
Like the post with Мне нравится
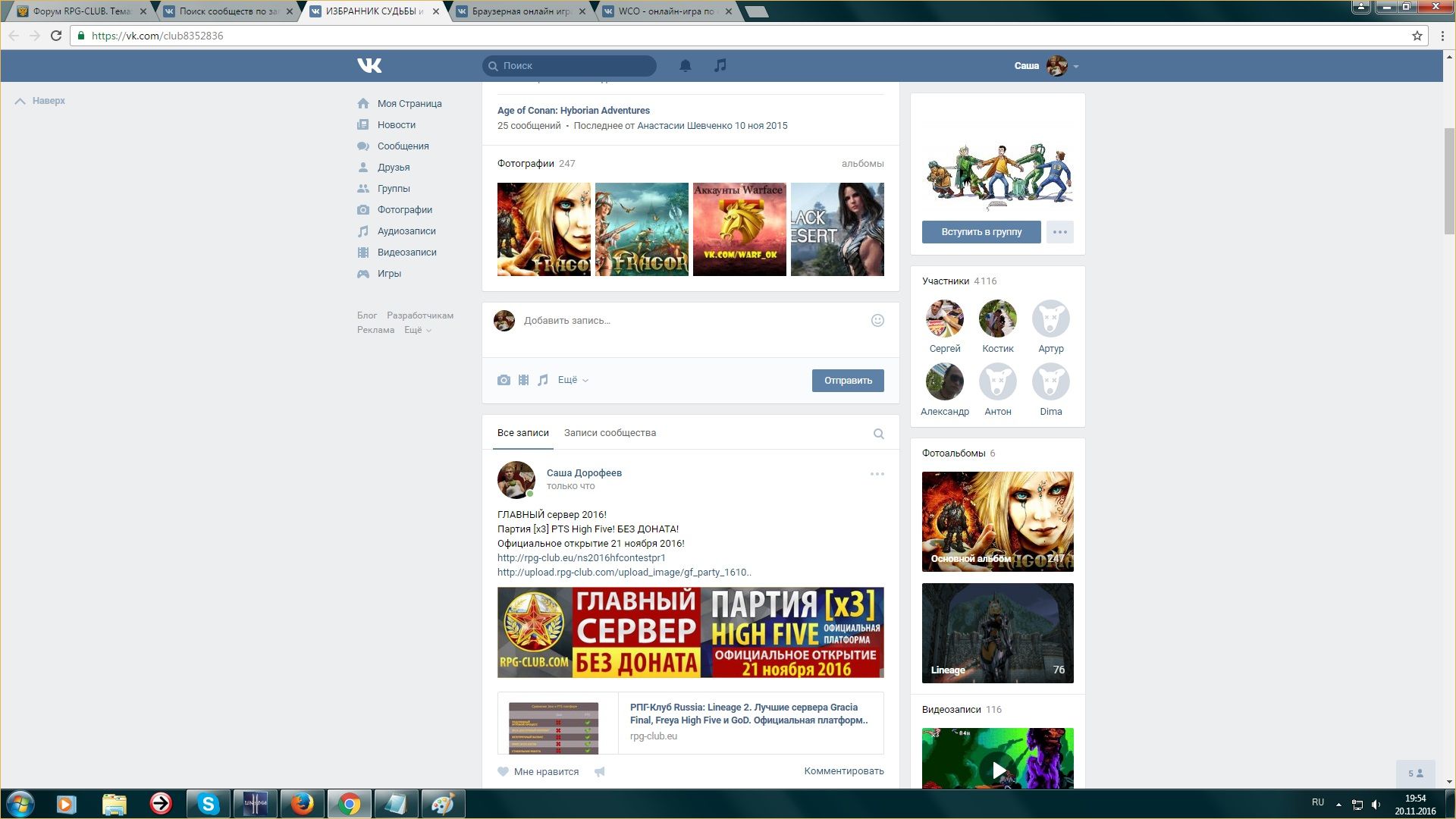click(538, 771)
